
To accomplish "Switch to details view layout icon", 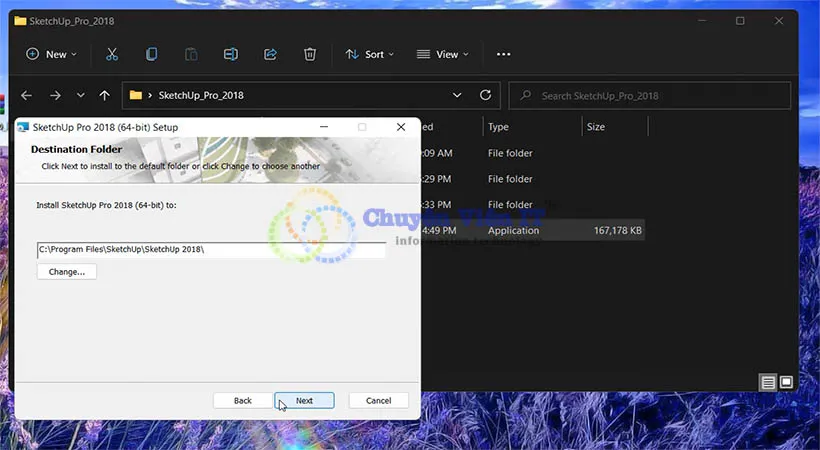I will (767, 382).
